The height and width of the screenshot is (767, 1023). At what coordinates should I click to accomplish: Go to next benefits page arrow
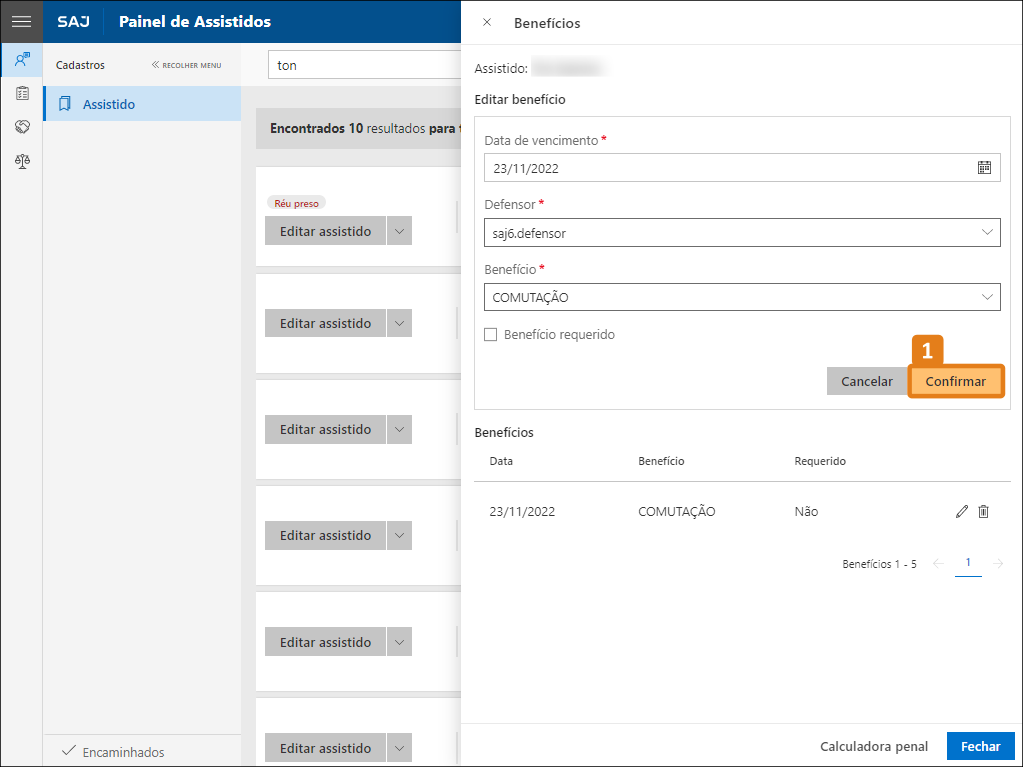tap(998, 564)
